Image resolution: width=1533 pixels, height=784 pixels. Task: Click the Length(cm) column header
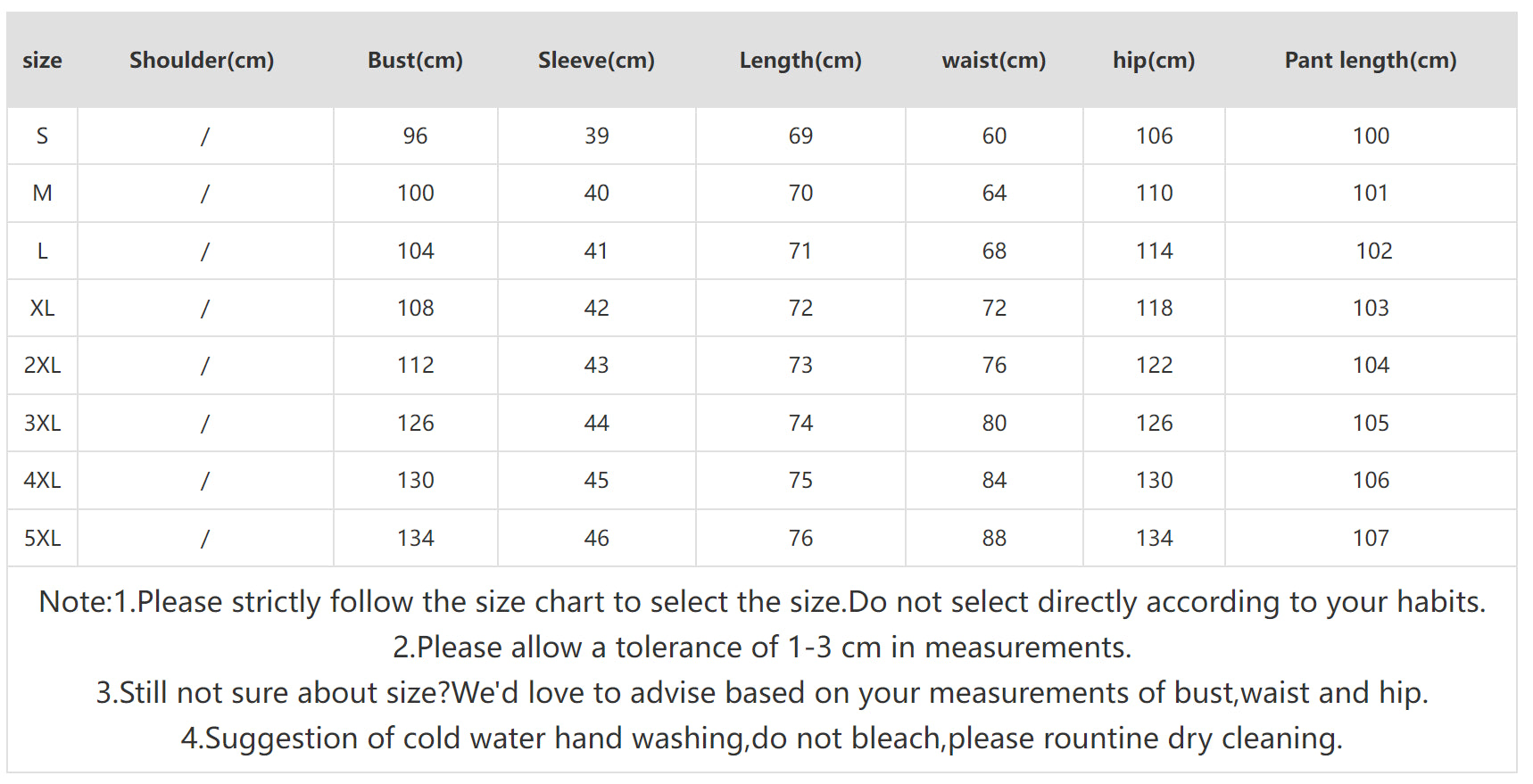coord(800,60)
